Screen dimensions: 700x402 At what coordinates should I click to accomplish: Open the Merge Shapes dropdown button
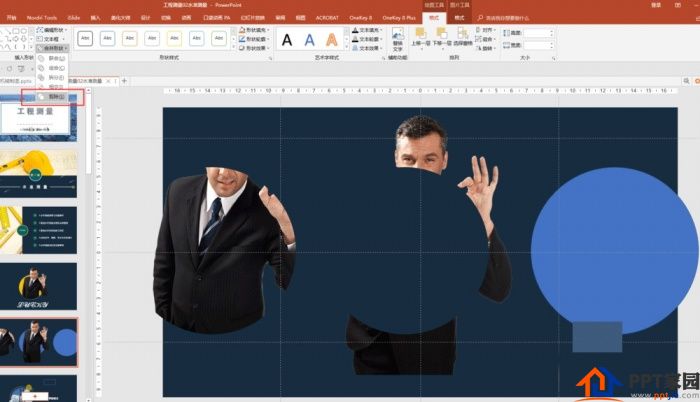coord(52,48)
